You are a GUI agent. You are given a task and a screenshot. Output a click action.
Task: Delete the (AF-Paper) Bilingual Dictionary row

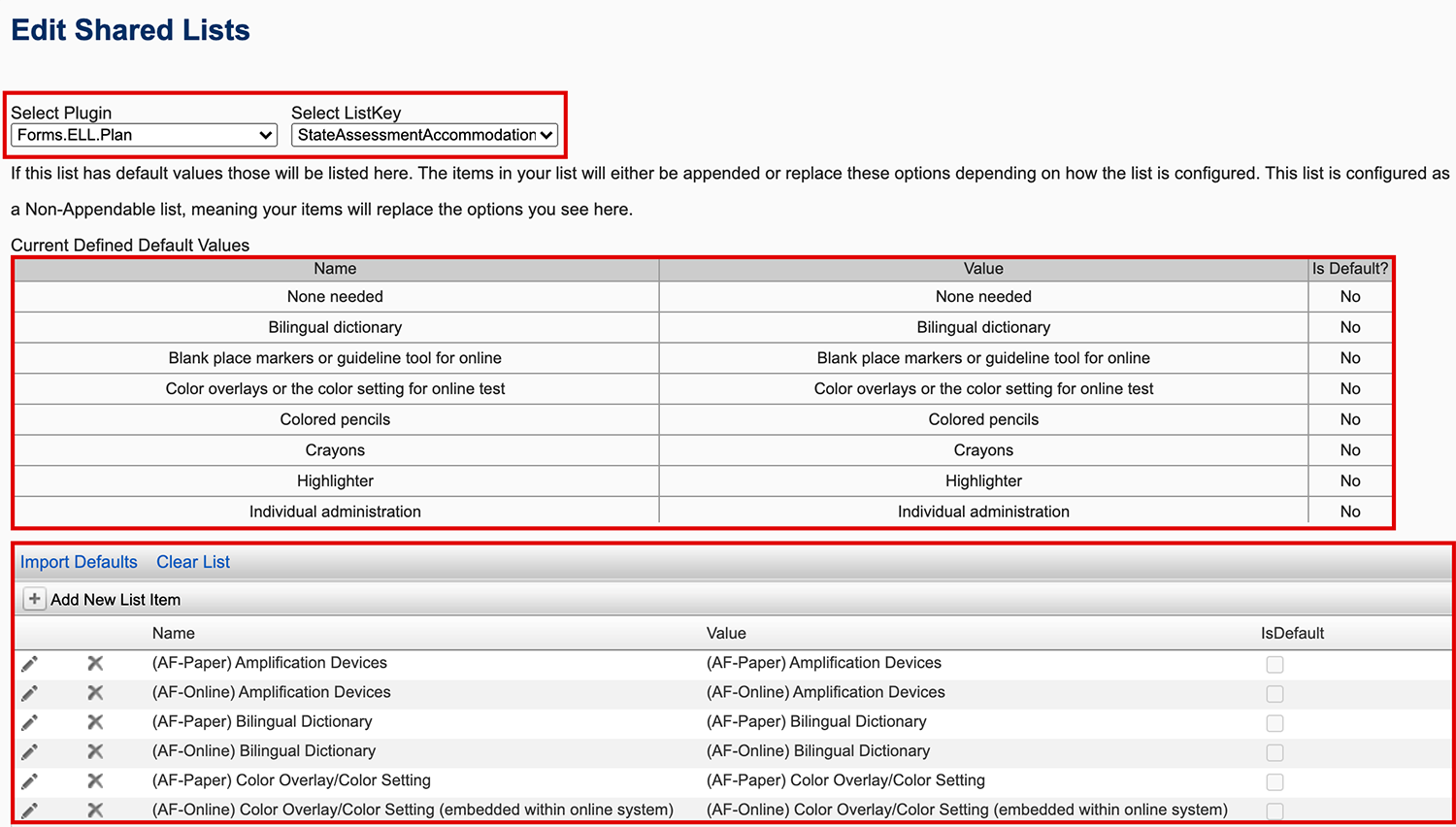click(95, 722)
